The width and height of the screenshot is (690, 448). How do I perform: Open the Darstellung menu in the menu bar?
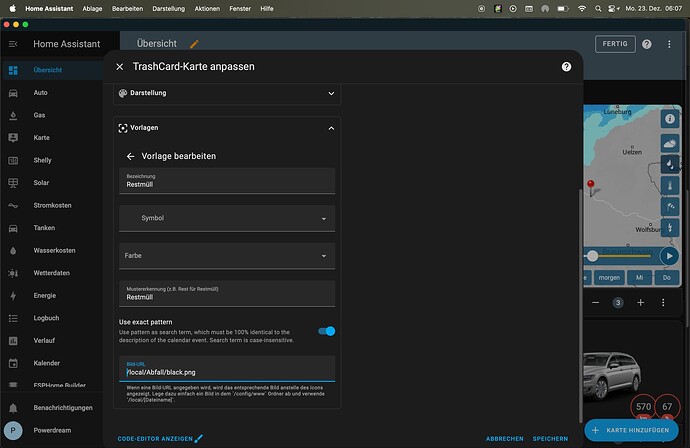[x=169, y=8]
